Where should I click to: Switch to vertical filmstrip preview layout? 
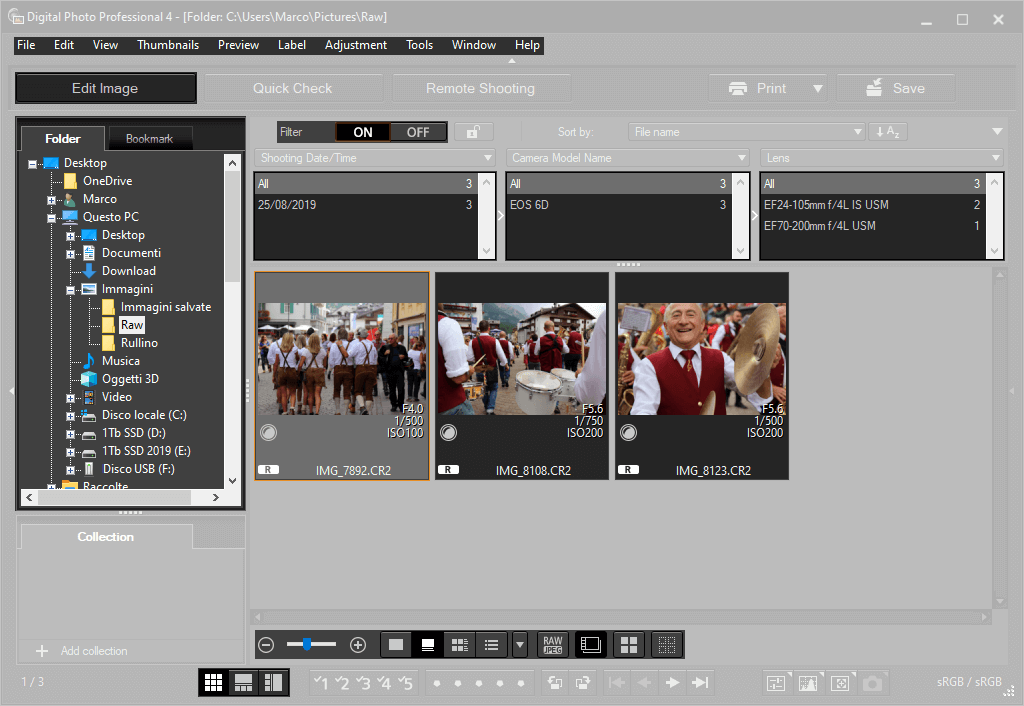click(x=273, y=682)
